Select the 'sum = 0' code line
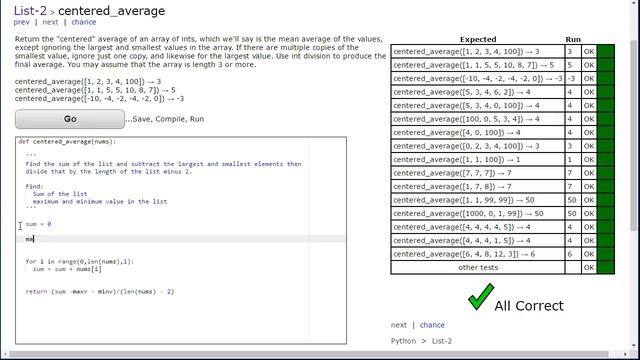The image size is (640, 360). click(38, 224)
